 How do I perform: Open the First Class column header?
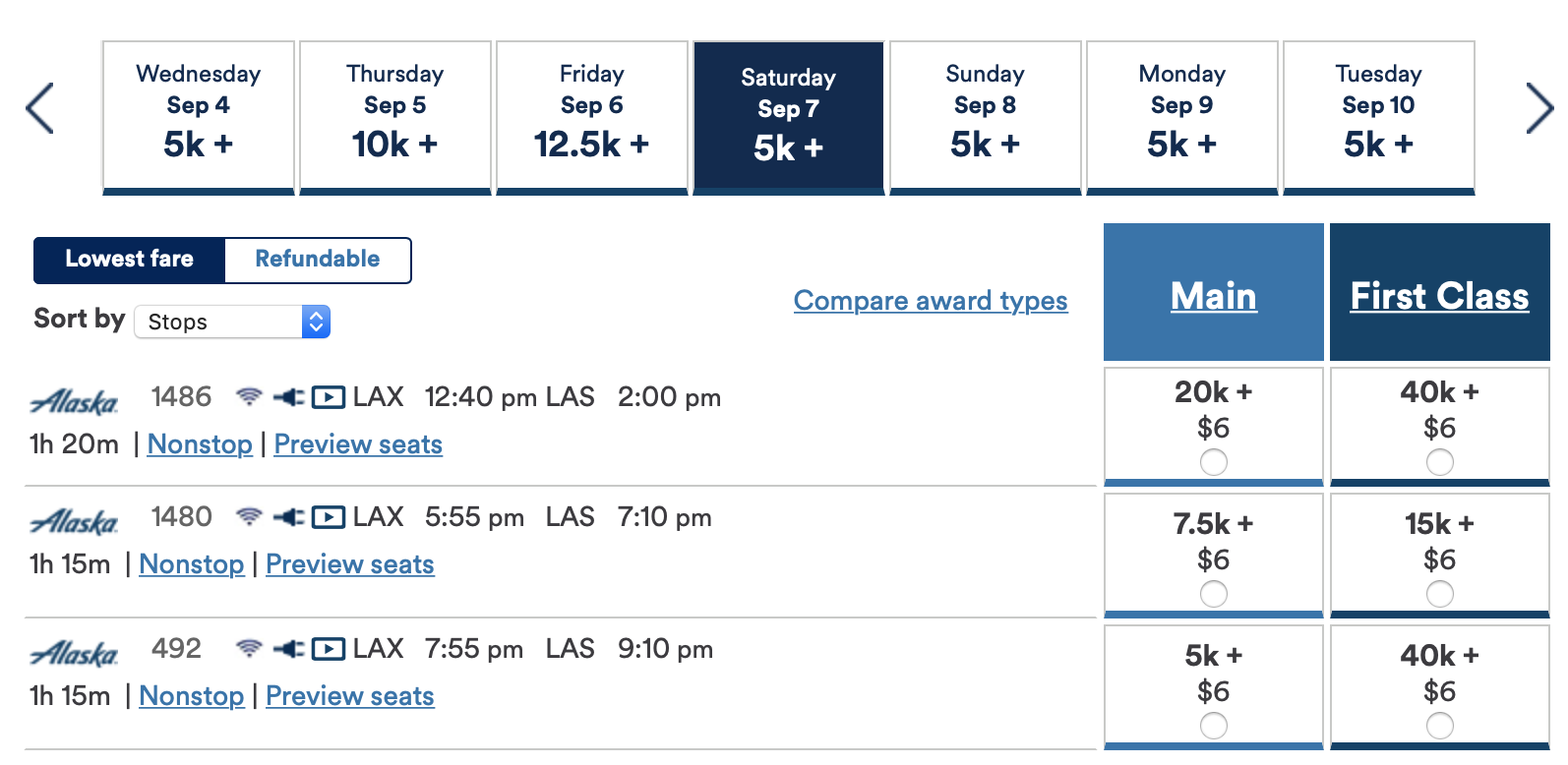click(x=1439, y=296)
